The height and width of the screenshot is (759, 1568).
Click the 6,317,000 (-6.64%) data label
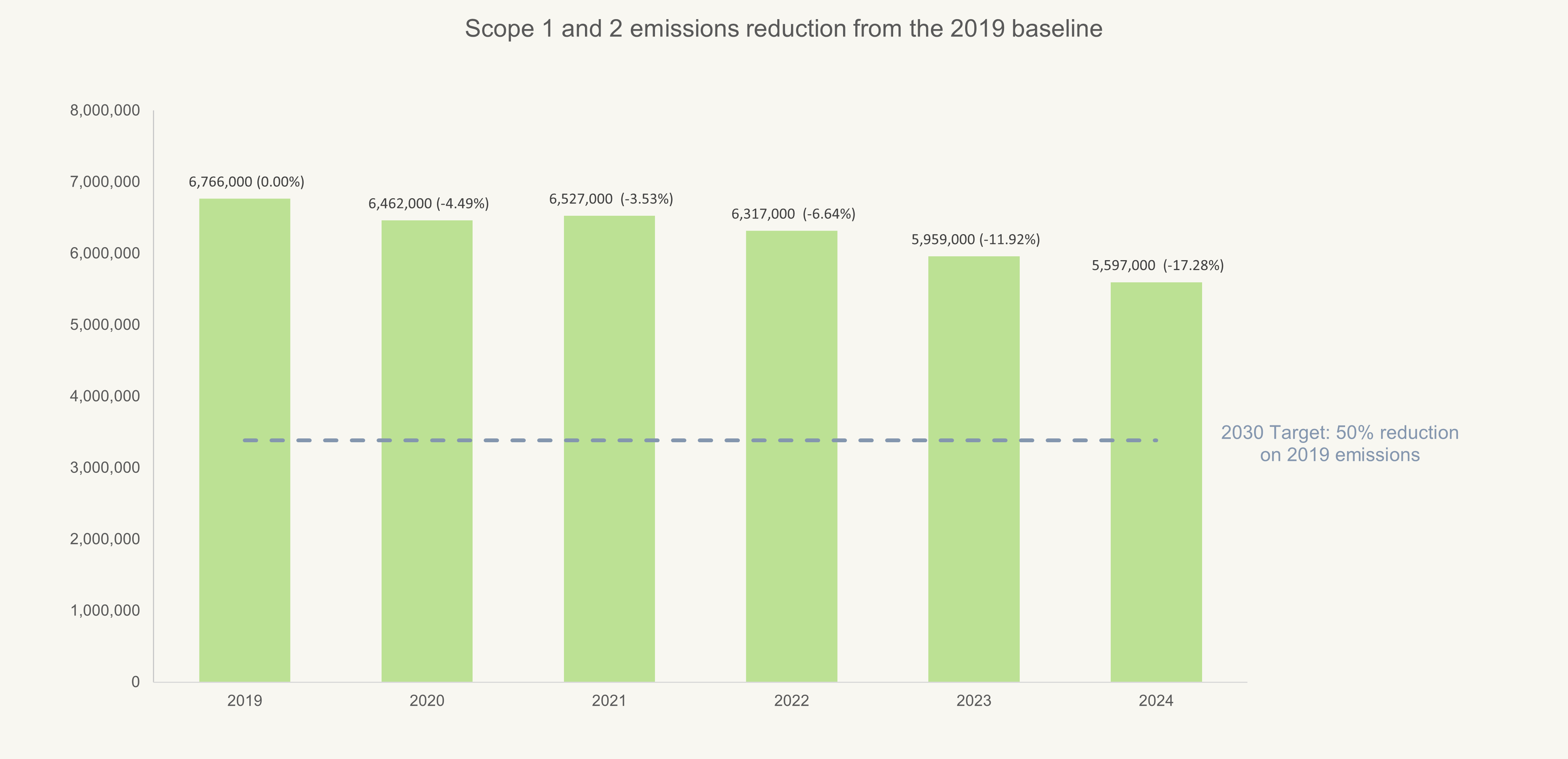click(793, 214)
